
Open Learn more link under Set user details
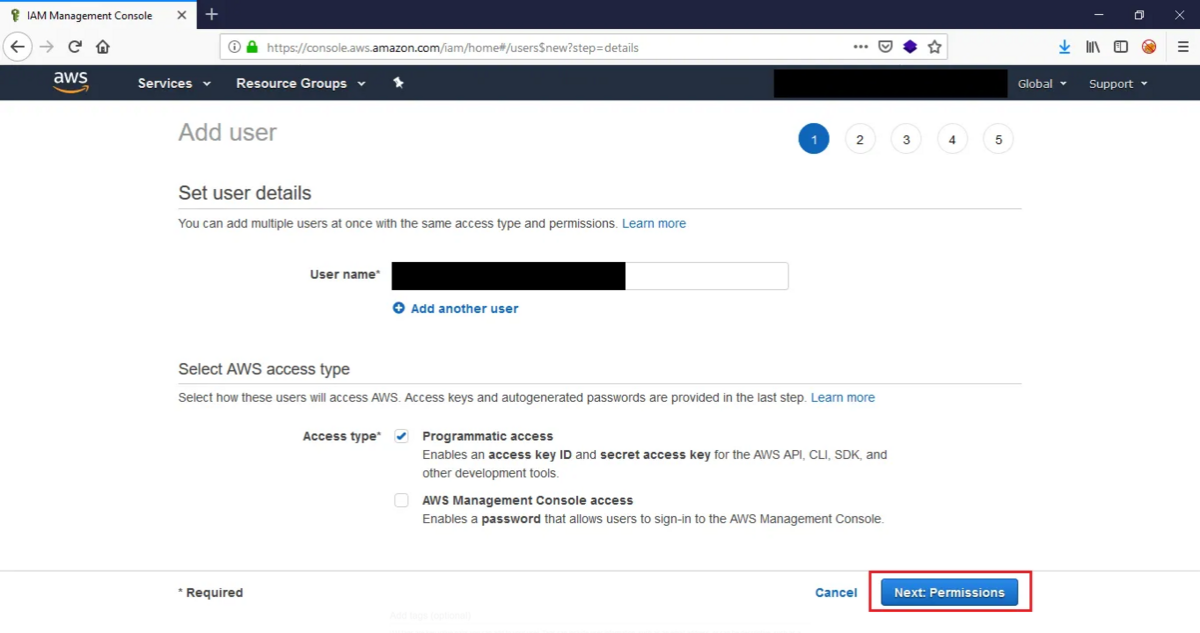pos(654,223)
